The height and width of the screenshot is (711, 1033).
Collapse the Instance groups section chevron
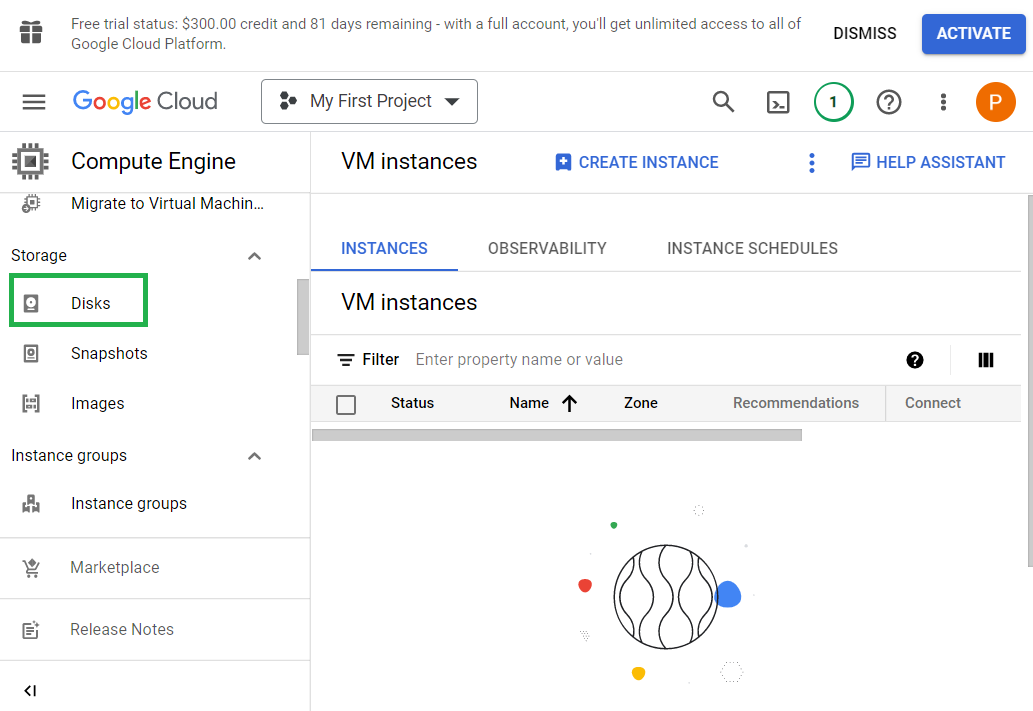click(x=254, y=456)
